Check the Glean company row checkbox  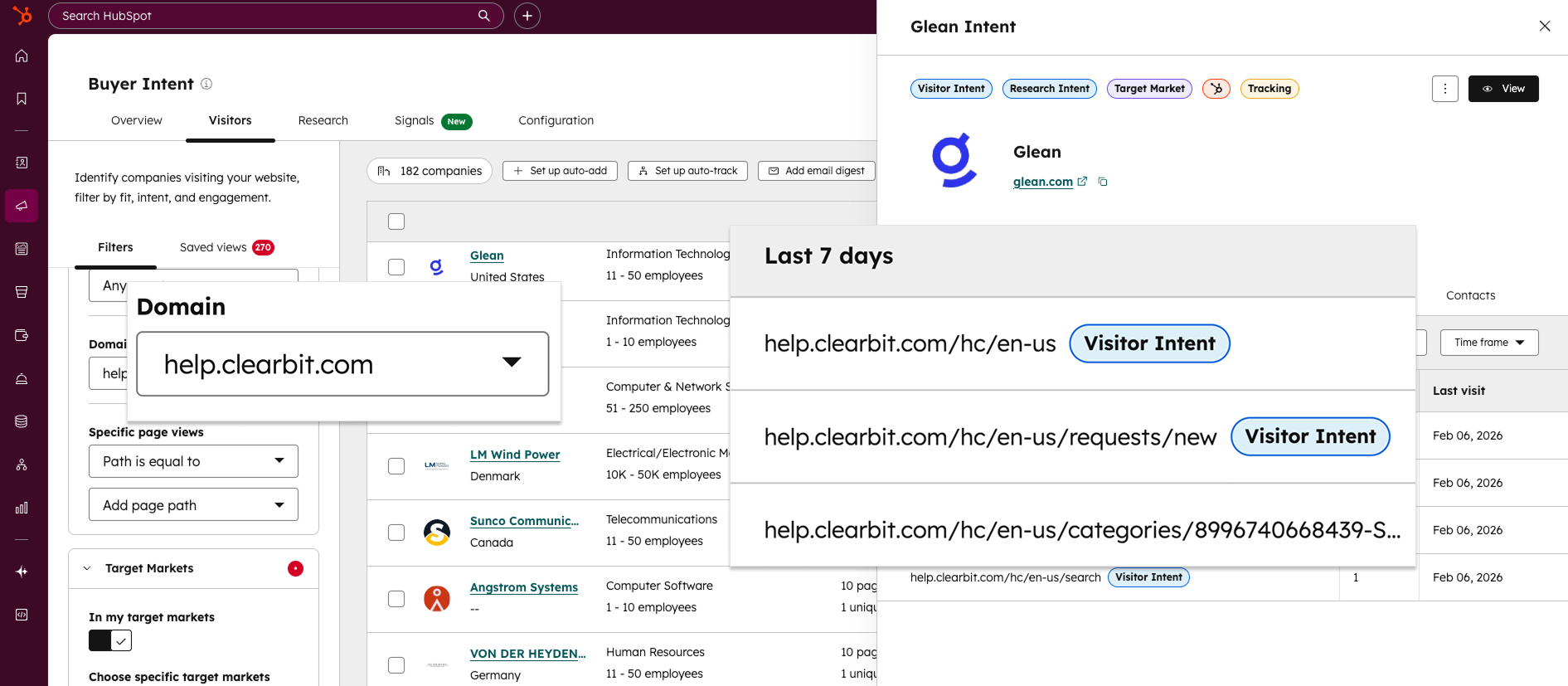point(396,267)
